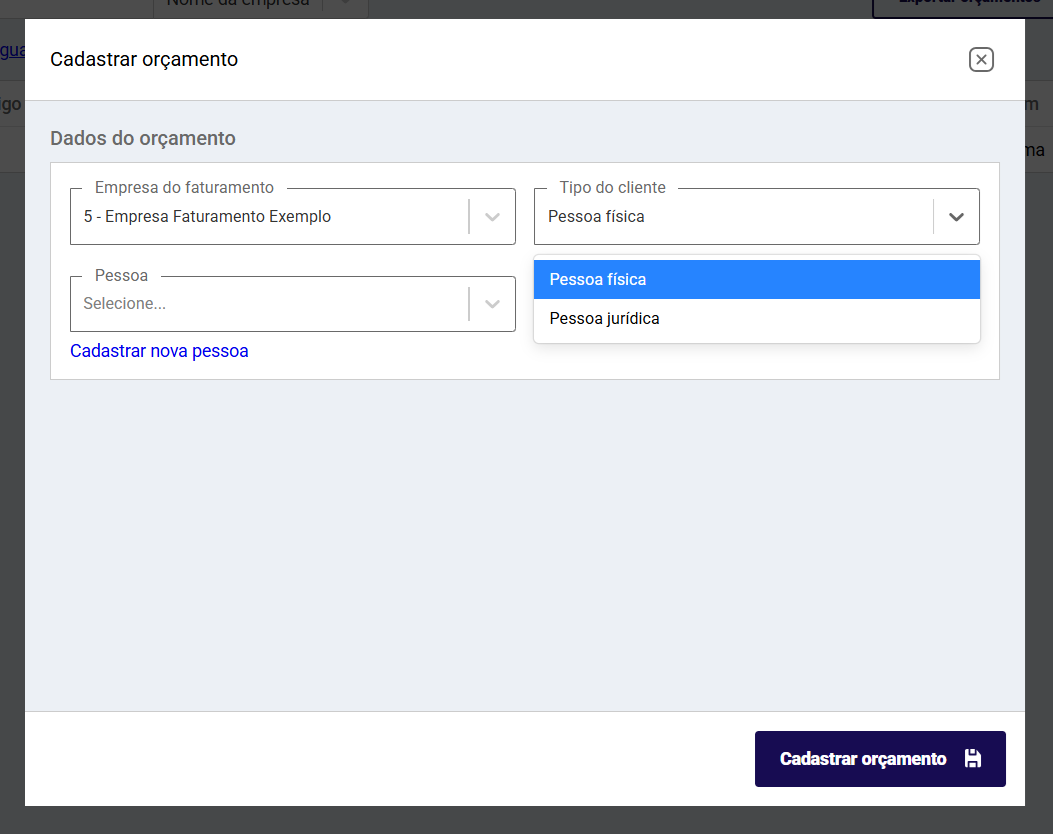
Task: Click the Tipo do cliente selected value
Action: tap(596, 217)
